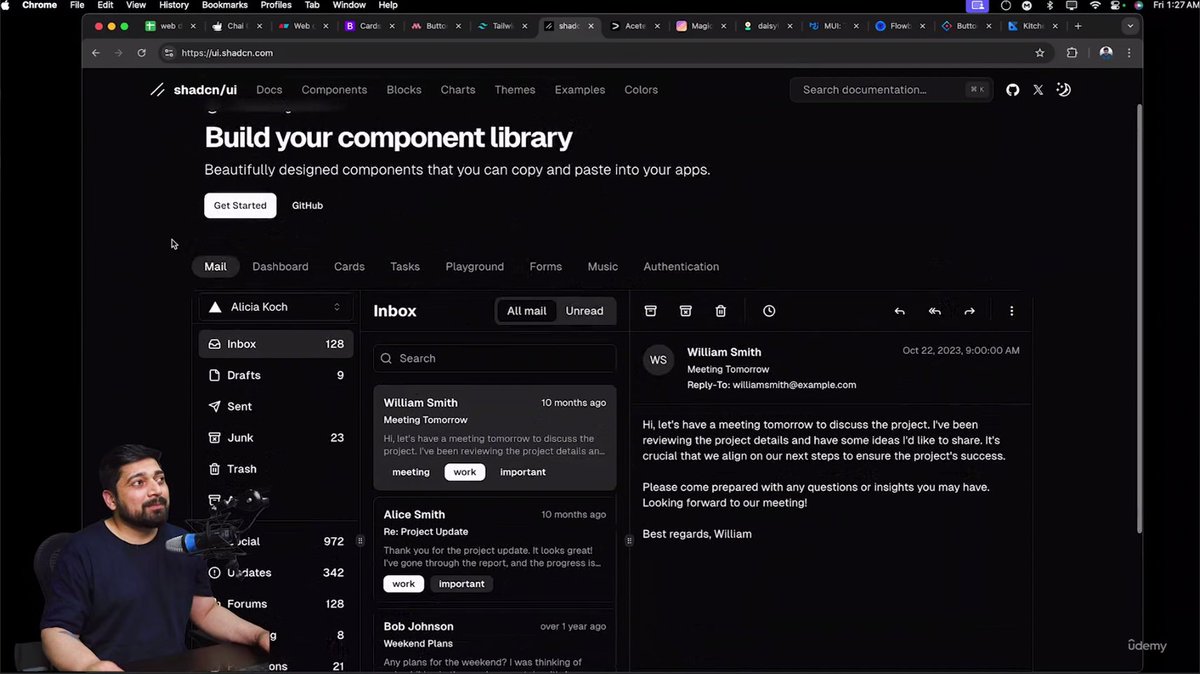Archive the open email
This screenshot has height=674, width=1200.
pyautogui.click(x=650, y=311)
